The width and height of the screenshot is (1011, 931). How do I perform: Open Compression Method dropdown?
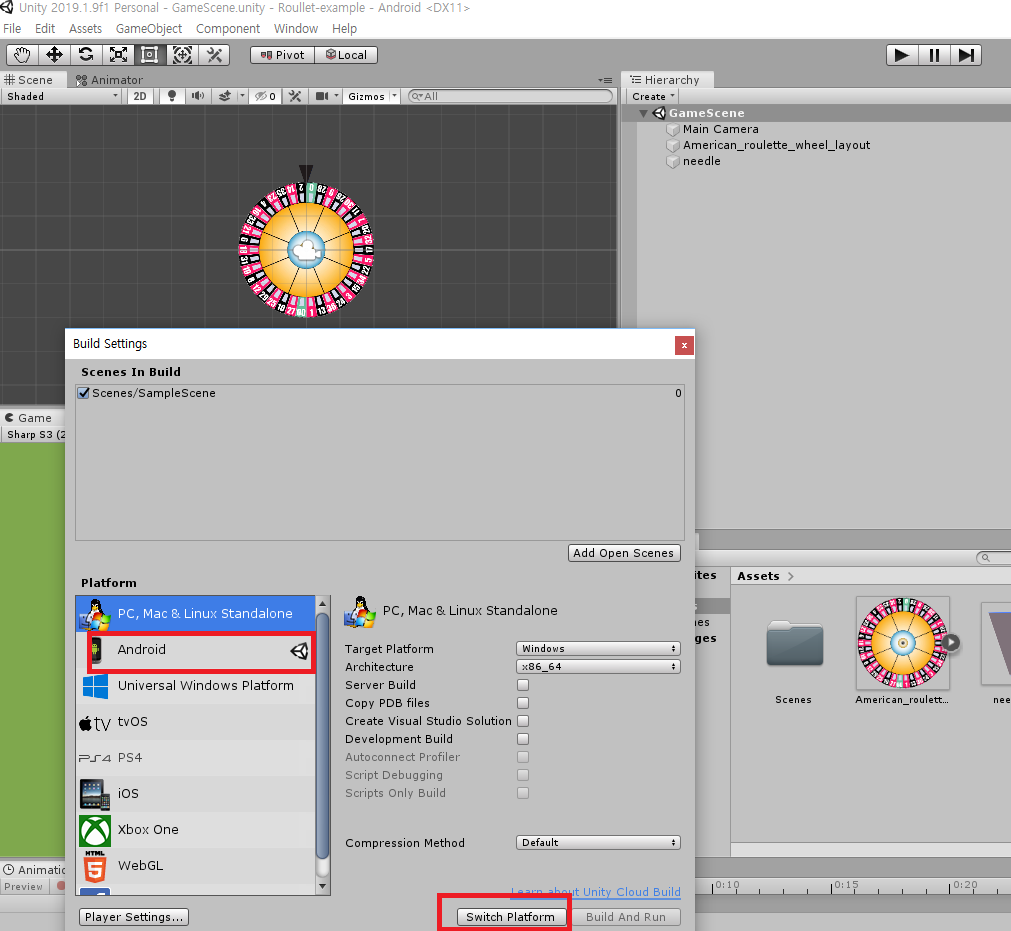pos(598,843)
